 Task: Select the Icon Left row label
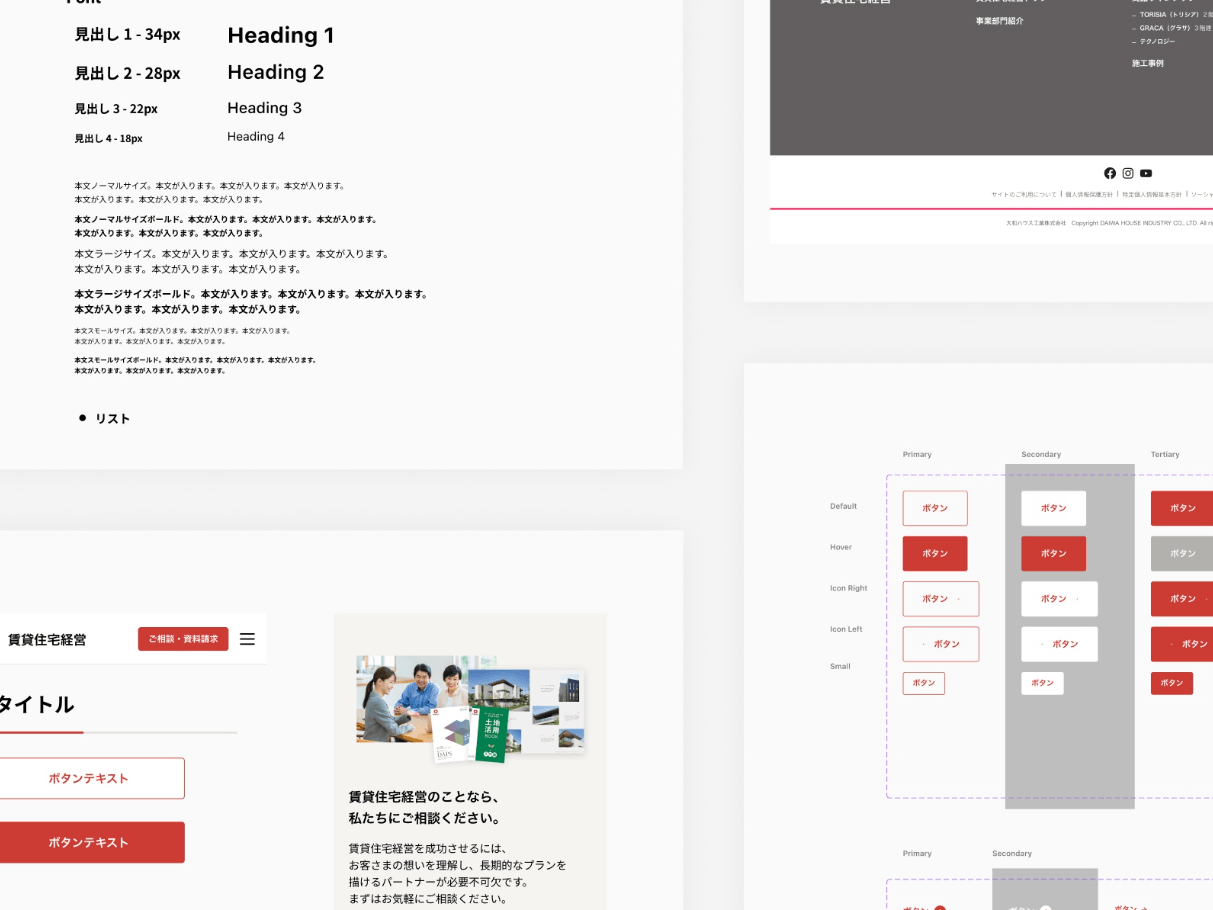click(x=846, y=629)
